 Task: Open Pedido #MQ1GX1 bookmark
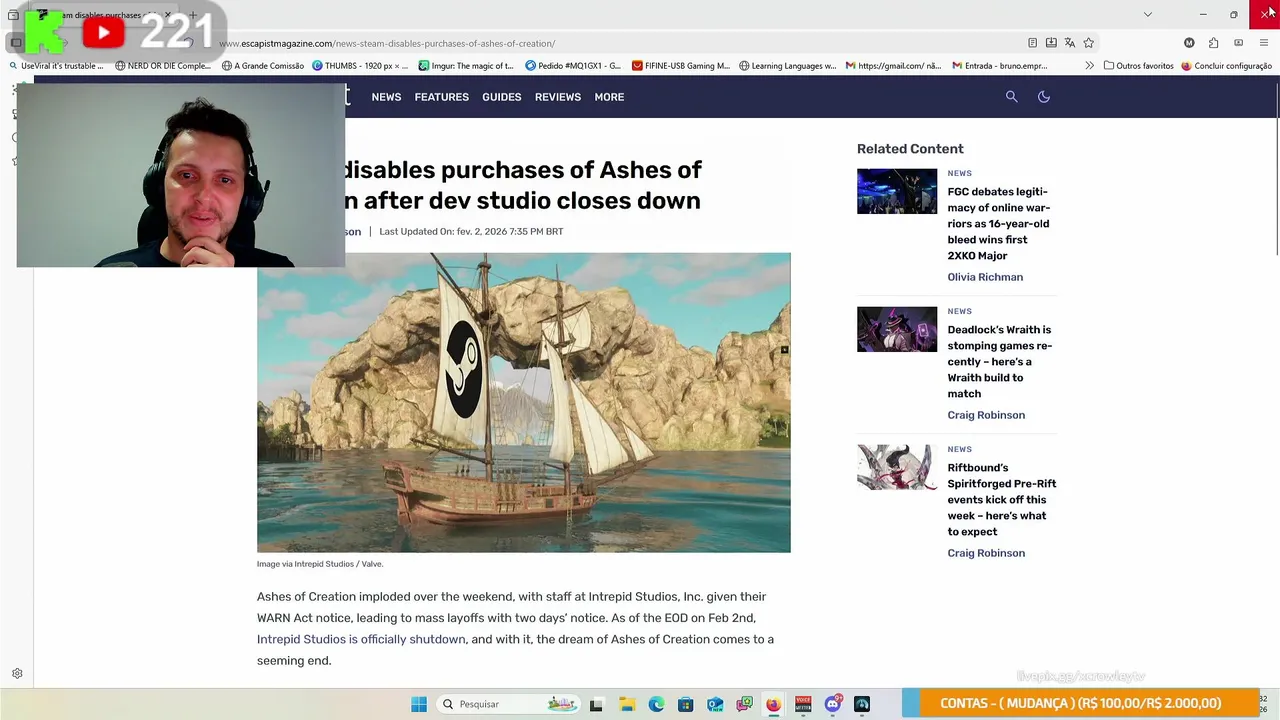point(573,66)
